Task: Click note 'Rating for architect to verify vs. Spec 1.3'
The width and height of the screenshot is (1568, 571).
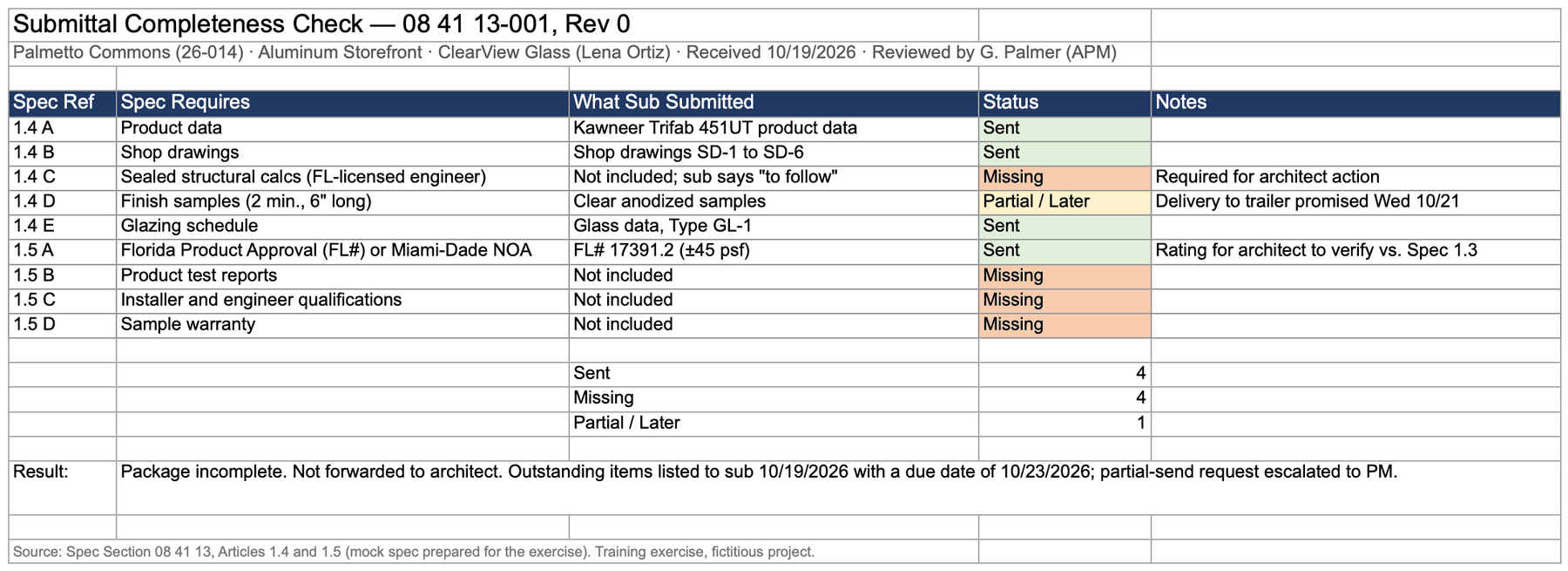Action: pos(1355,250)
